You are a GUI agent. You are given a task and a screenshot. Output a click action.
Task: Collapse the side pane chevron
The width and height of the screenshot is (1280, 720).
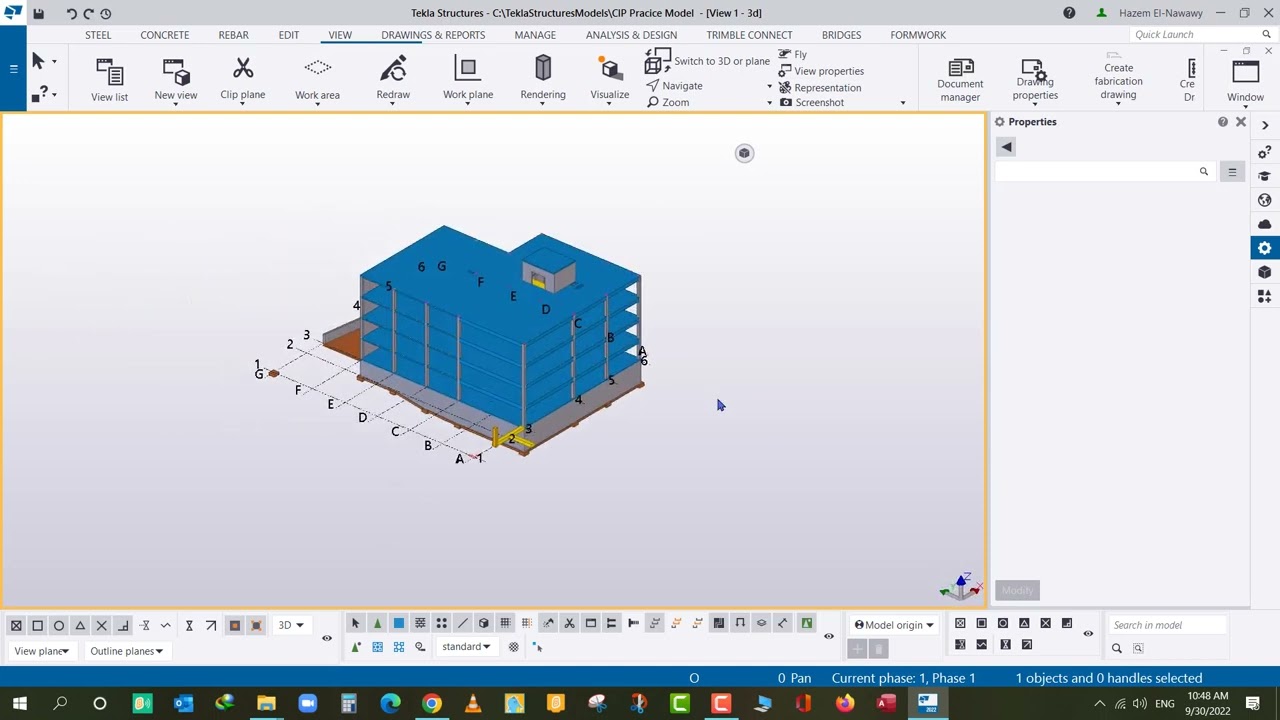click(1265, 125)
